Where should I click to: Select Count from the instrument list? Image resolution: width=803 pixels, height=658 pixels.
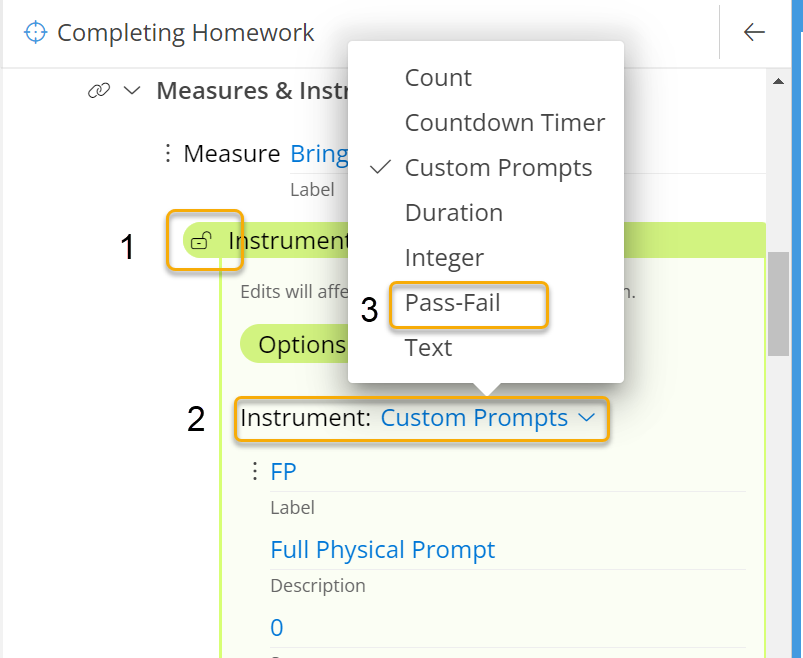click(437, 77)
